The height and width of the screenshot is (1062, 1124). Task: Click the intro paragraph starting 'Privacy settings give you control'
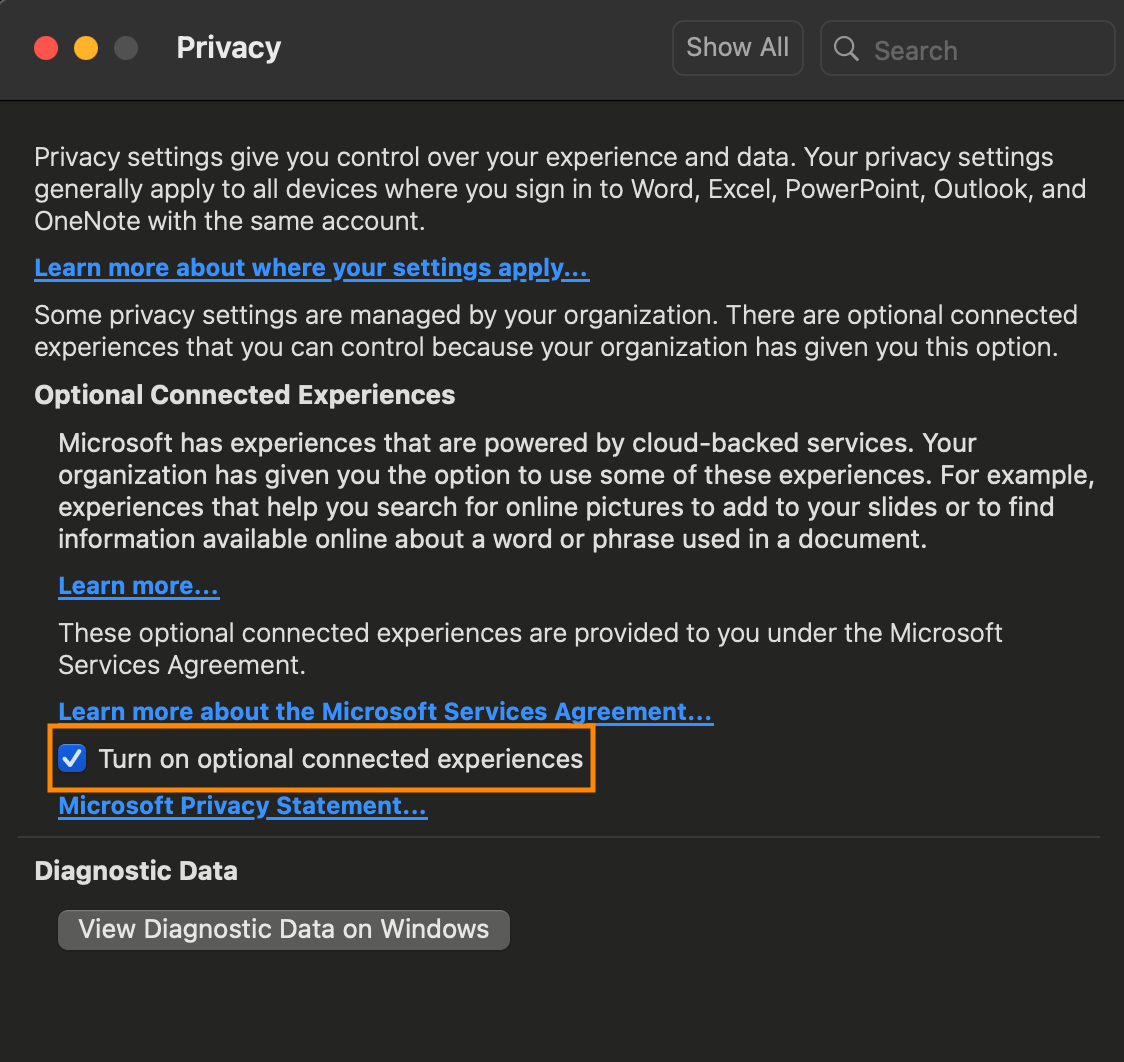coord(559,189)
